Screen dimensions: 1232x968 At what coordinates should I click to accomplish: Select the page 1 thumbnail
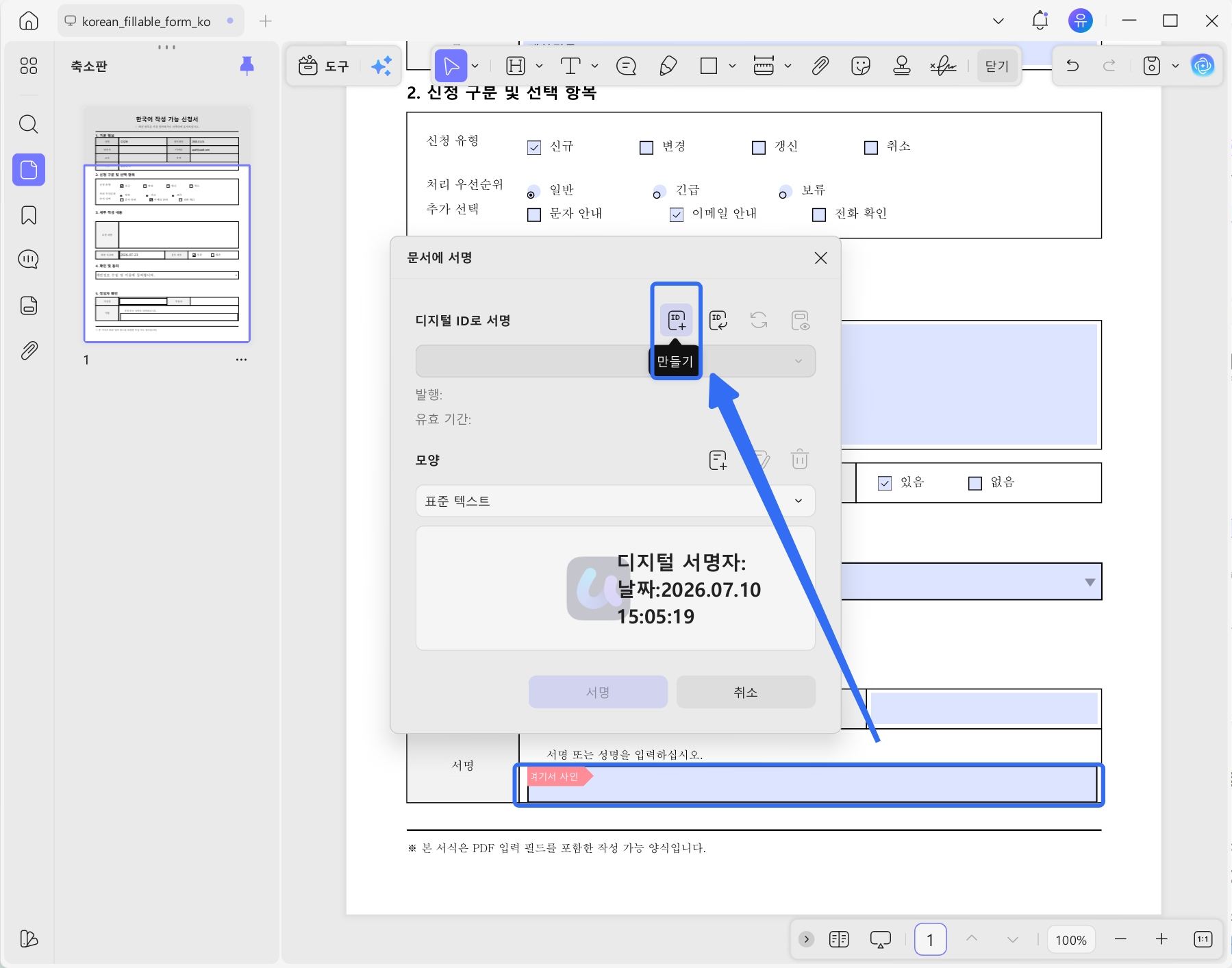coord(167,224)
